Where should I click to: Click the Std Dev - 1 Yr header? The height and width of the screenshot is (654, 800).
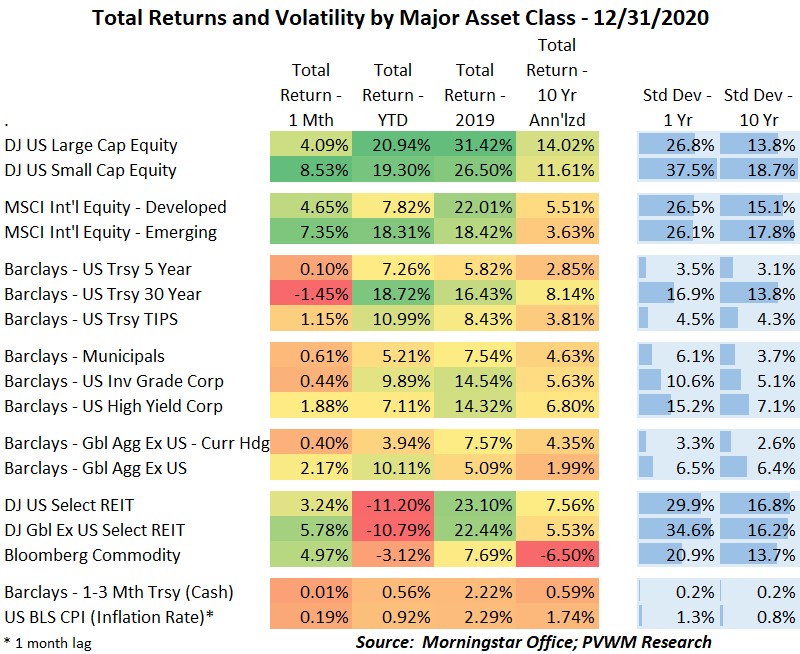tap(677, 107)
